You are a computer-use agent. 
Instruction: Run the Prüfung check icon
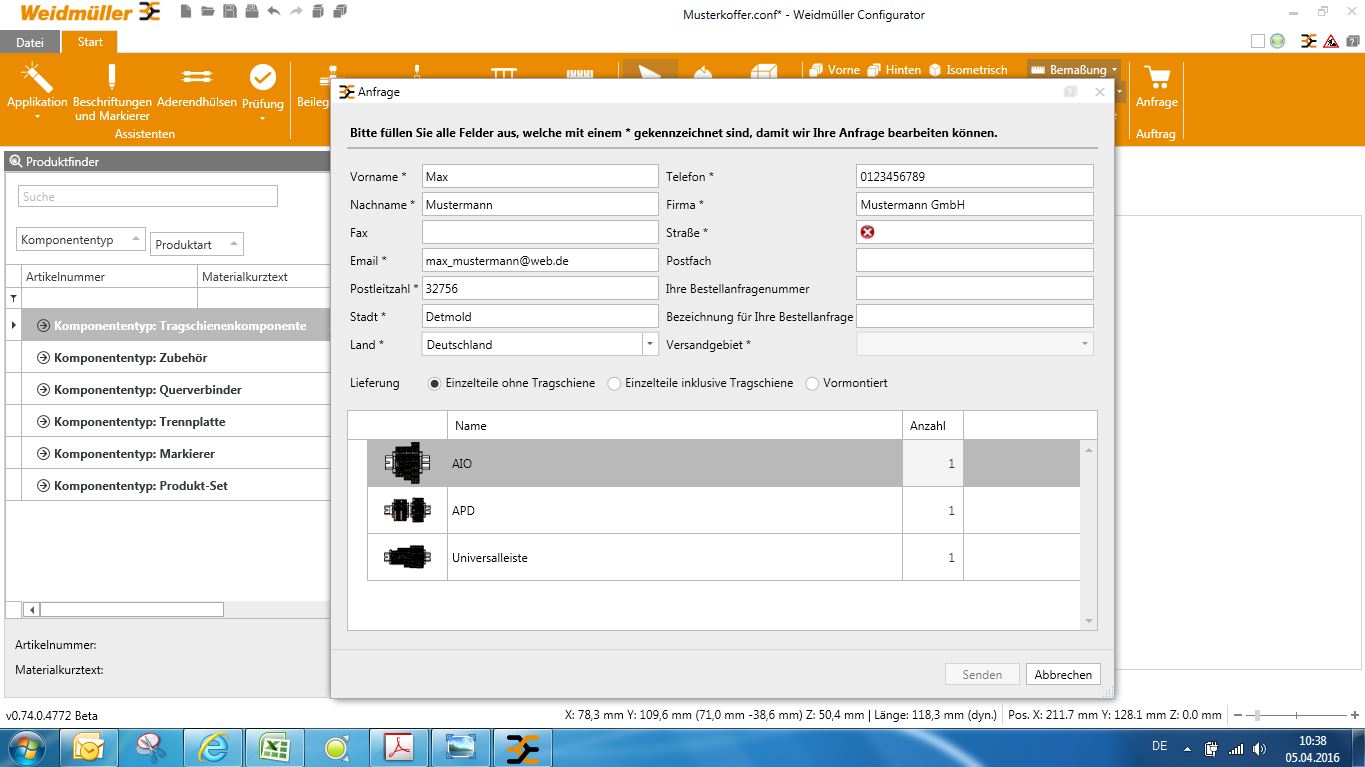(262, 78)
